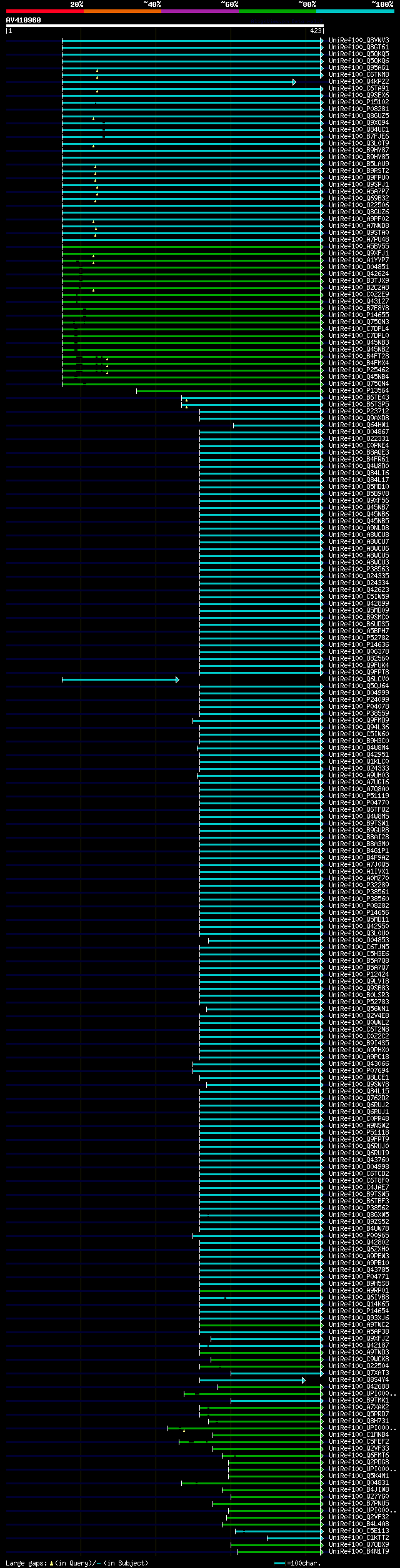400x1568 pixels.
Task: Select the UniRef100_C7DPL4 label
Action: 359,329
